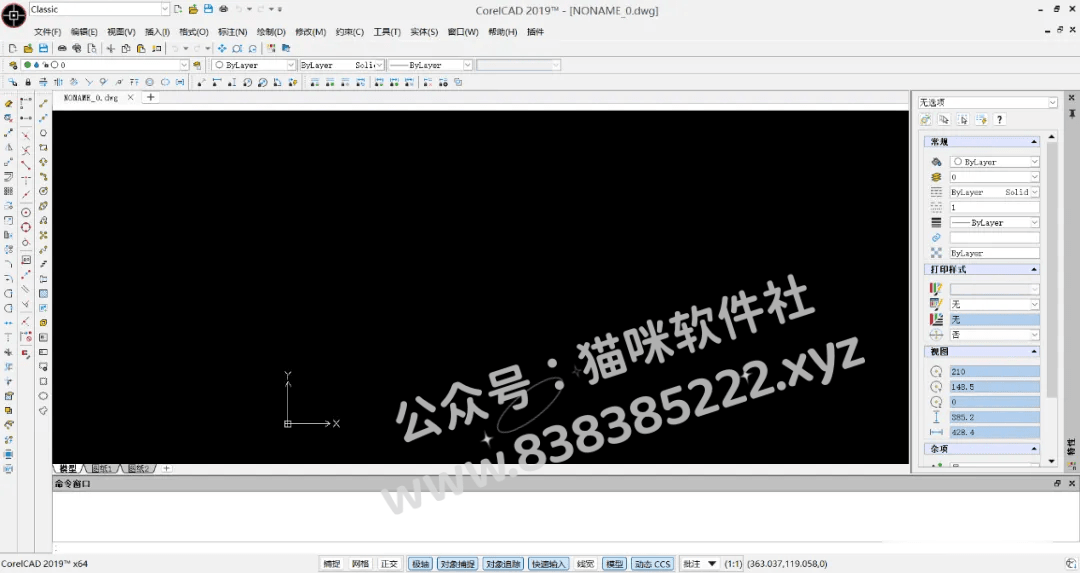Image resolution: width=1080 pixels, height=573 pixels.
Task: Select the Pattern array tool in modify toolbar
Action: (8, 191)
